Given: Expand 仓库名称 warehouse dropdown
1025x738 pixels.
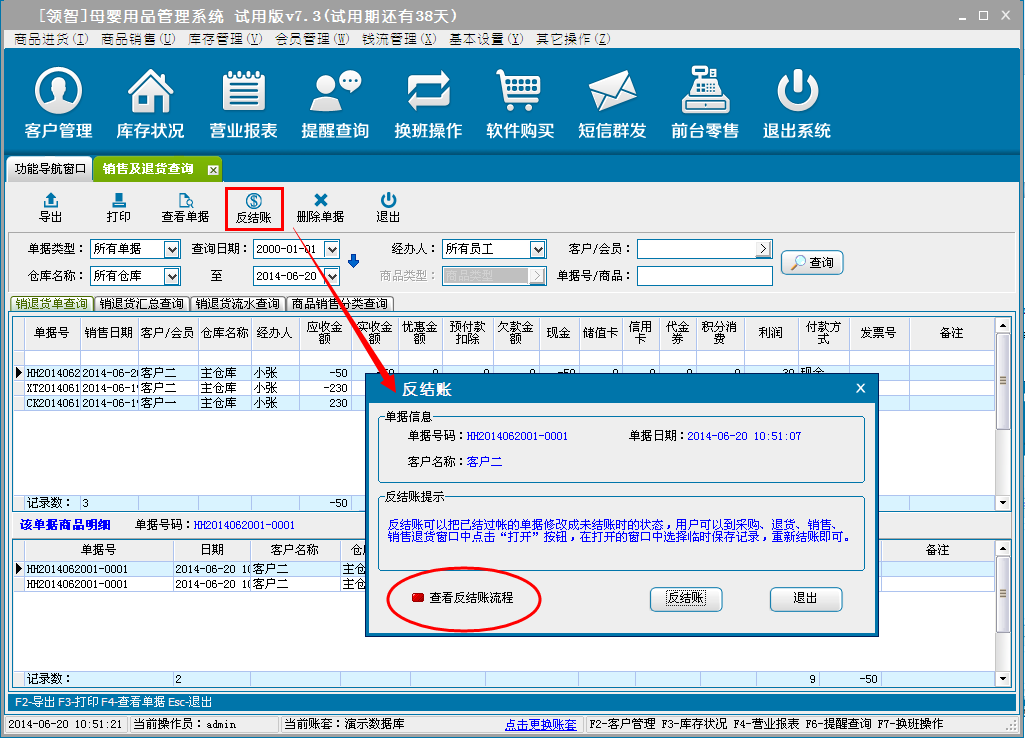Looking at the screenshot, I should 171,276.
